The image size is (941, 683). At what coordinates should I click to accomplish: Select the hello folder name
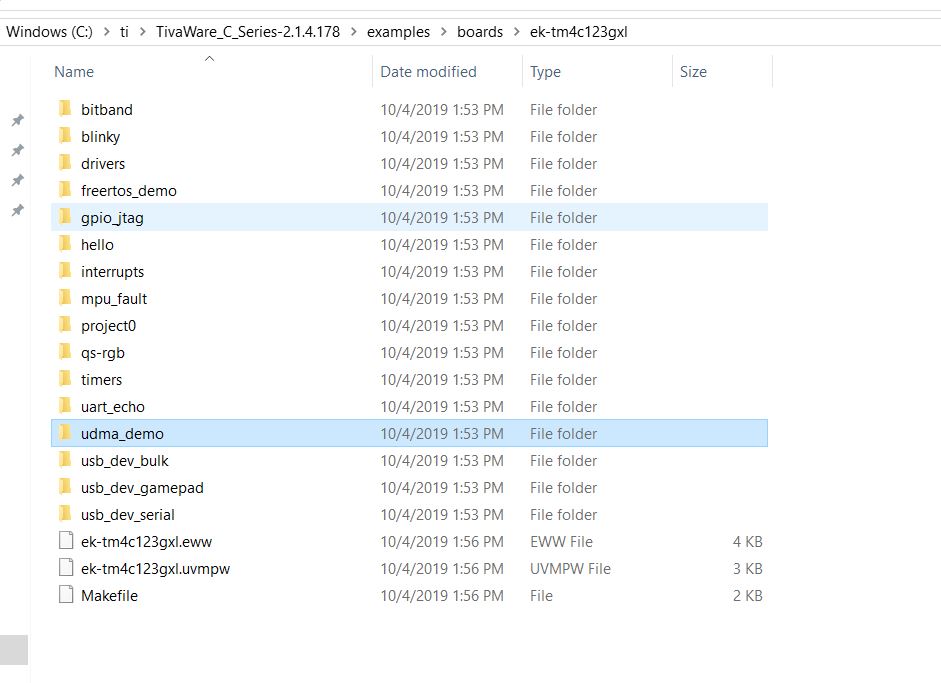pos(97,245)
